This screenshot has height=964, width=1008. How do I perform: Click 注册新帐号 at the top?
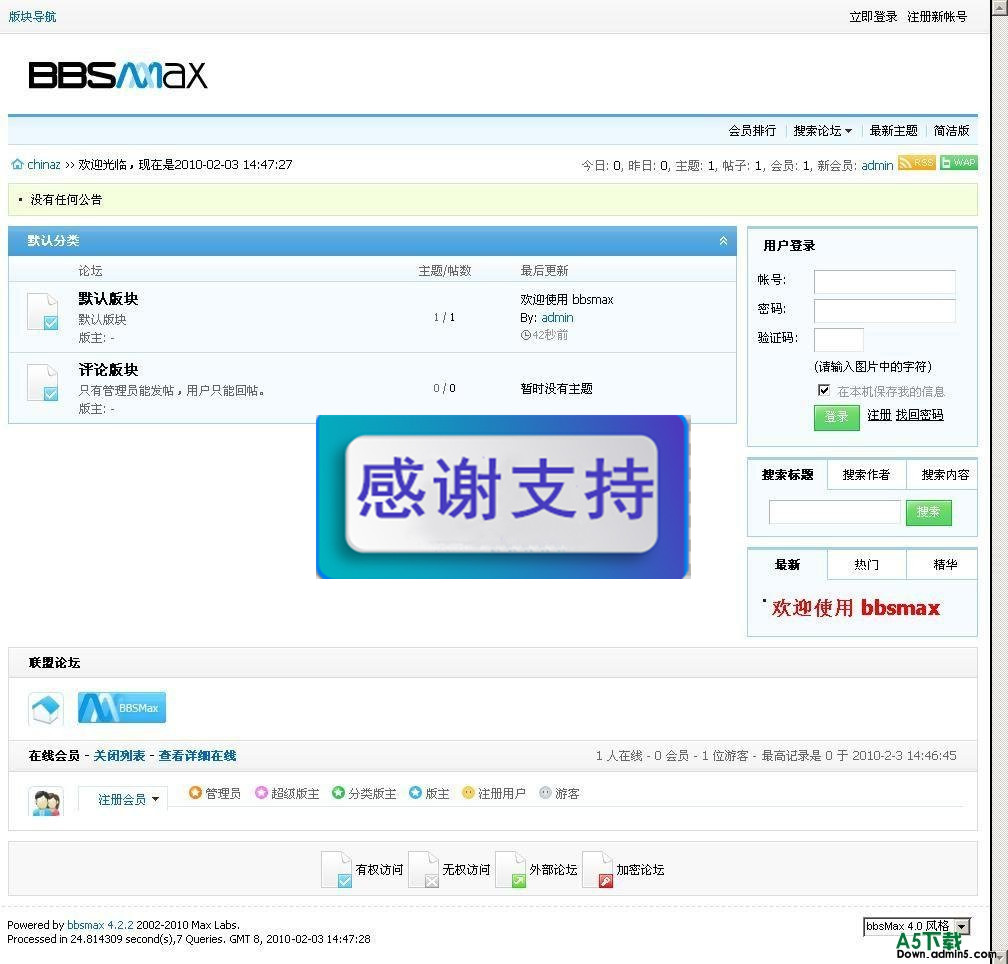coord(937,17)
